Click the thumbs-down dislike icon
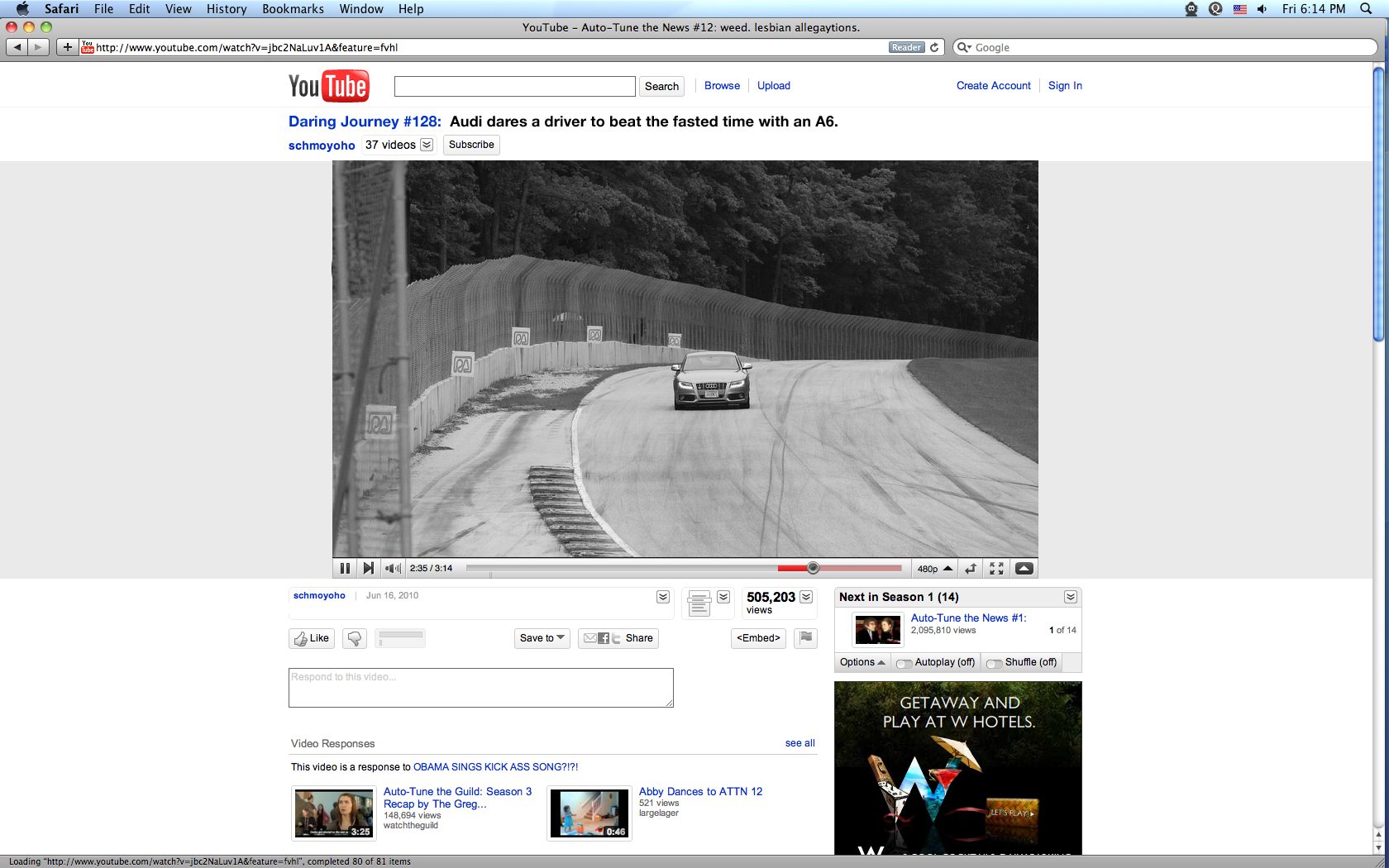 [355, 638]
